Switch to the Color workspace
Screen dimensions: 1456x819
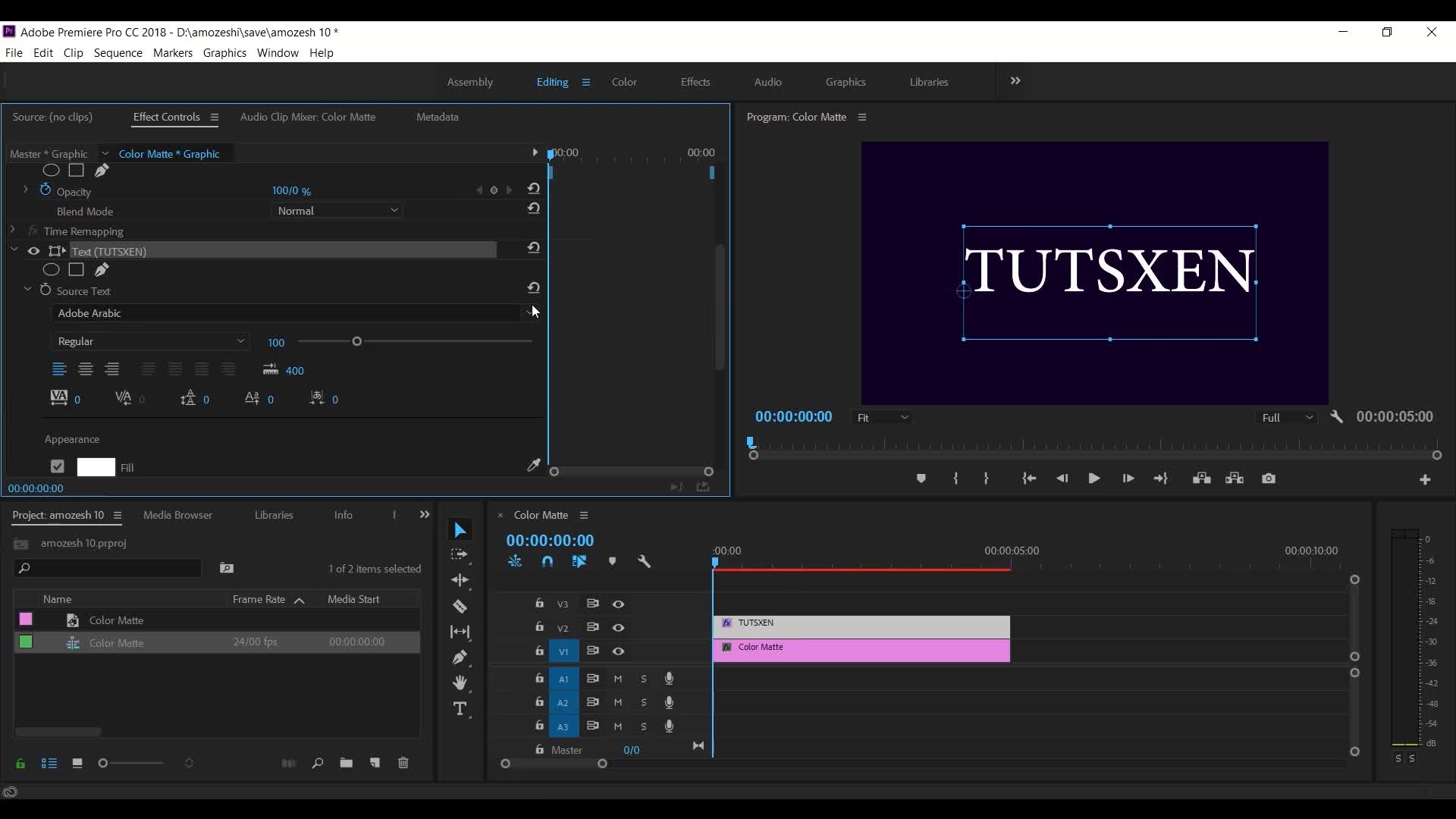624,82
